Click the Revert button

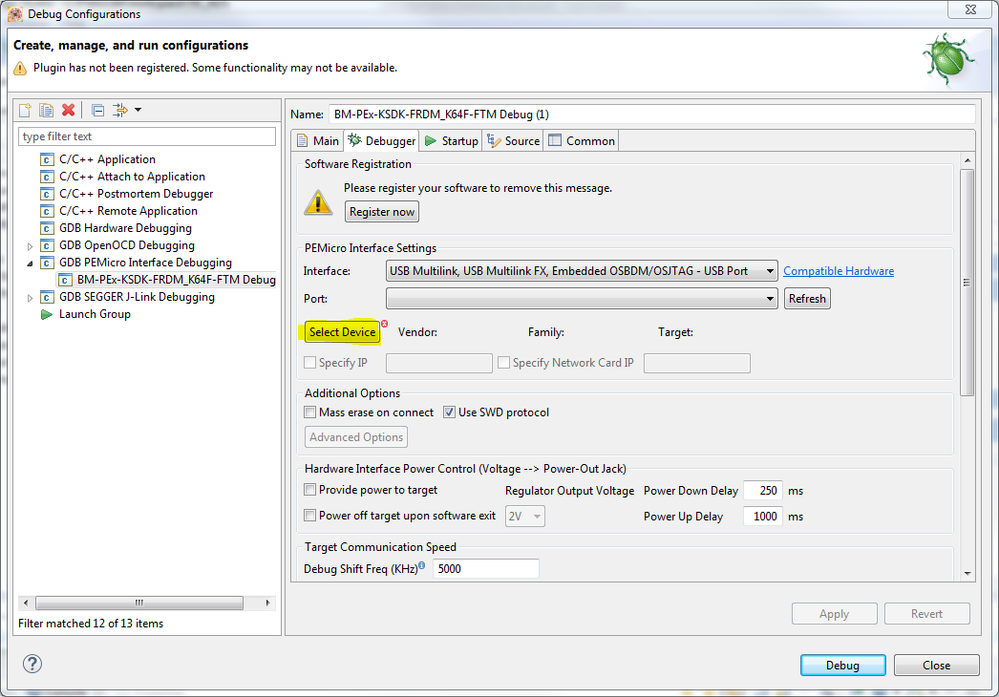tap(926, 614)
